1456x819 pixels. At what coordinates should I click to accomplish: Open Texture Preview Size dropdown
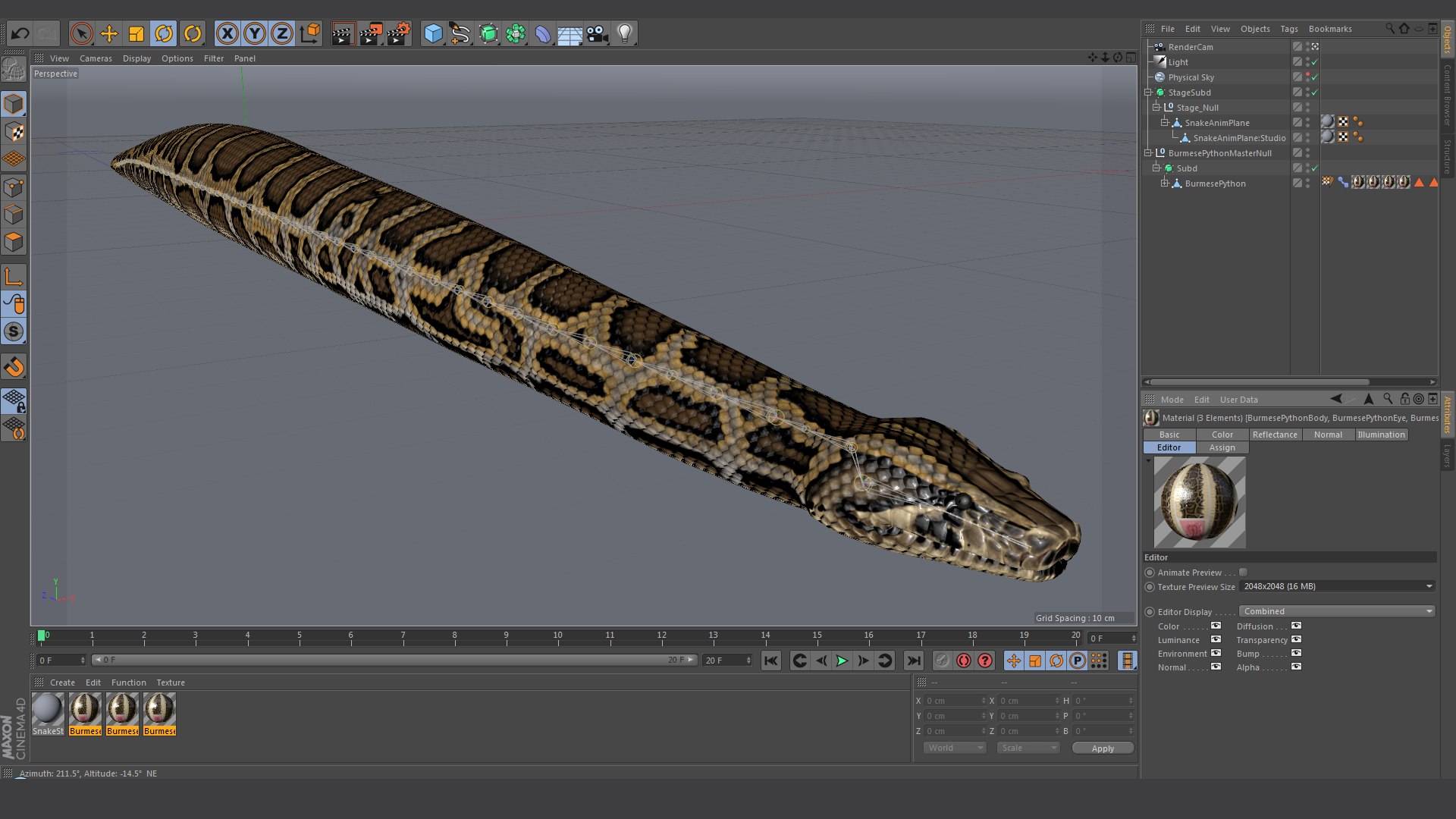pyautogui.click(x=1338, y=586)
